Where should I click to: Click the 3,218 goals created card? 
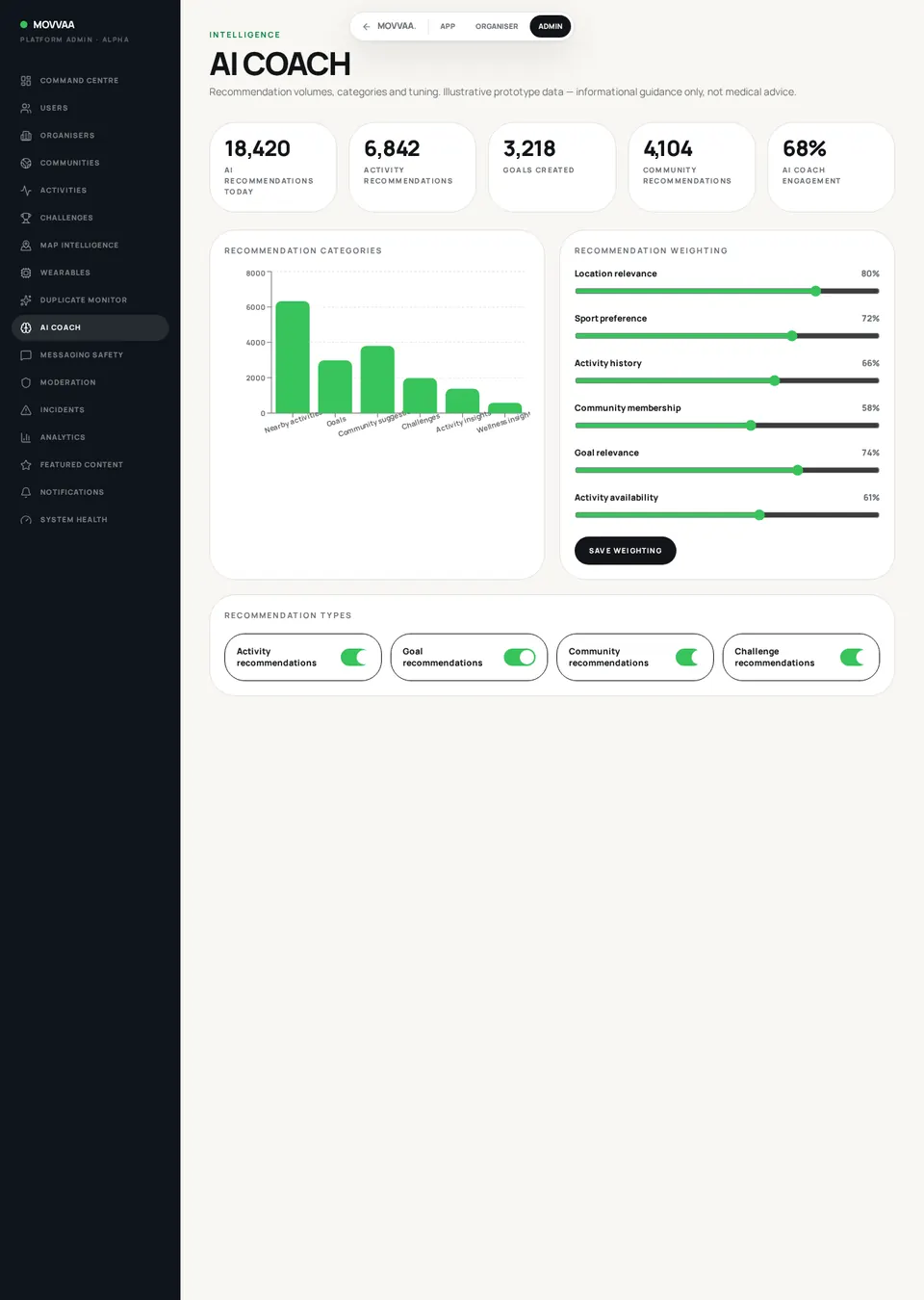[x=552, y=167]
